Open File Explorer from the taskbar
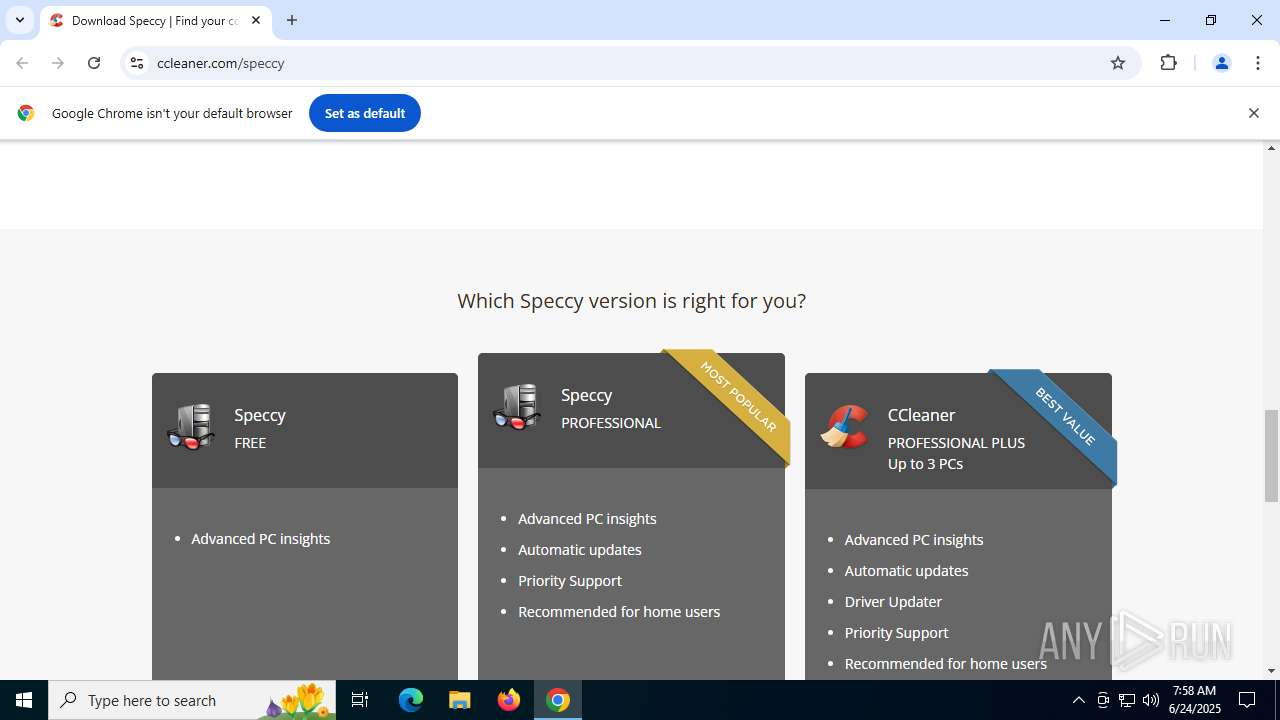This screenshot has height=720, width=1280. click(x=459, y=700)
